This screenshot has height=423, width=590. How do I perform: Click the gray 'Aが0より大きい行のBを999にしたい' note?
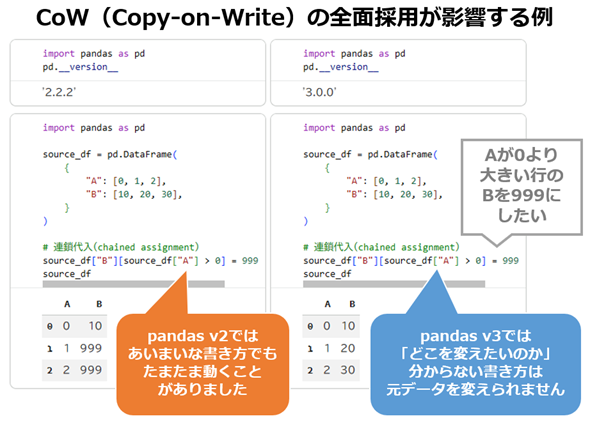point(522,187)
